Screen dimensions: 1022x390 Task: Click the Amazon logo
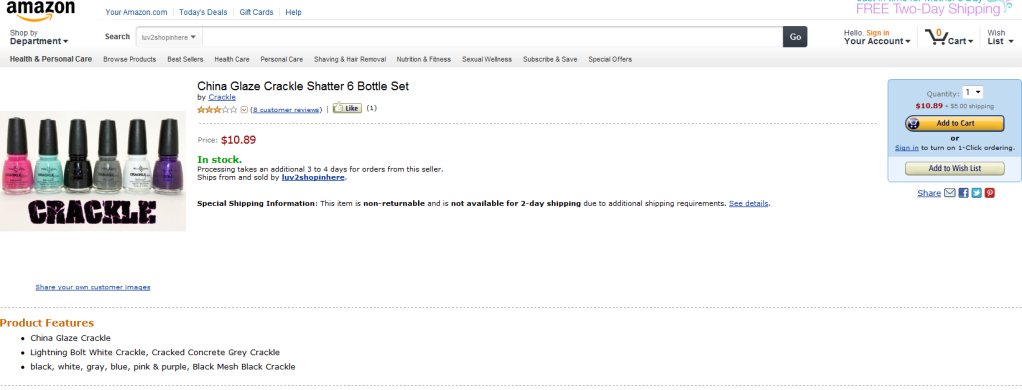click(40, 10)
